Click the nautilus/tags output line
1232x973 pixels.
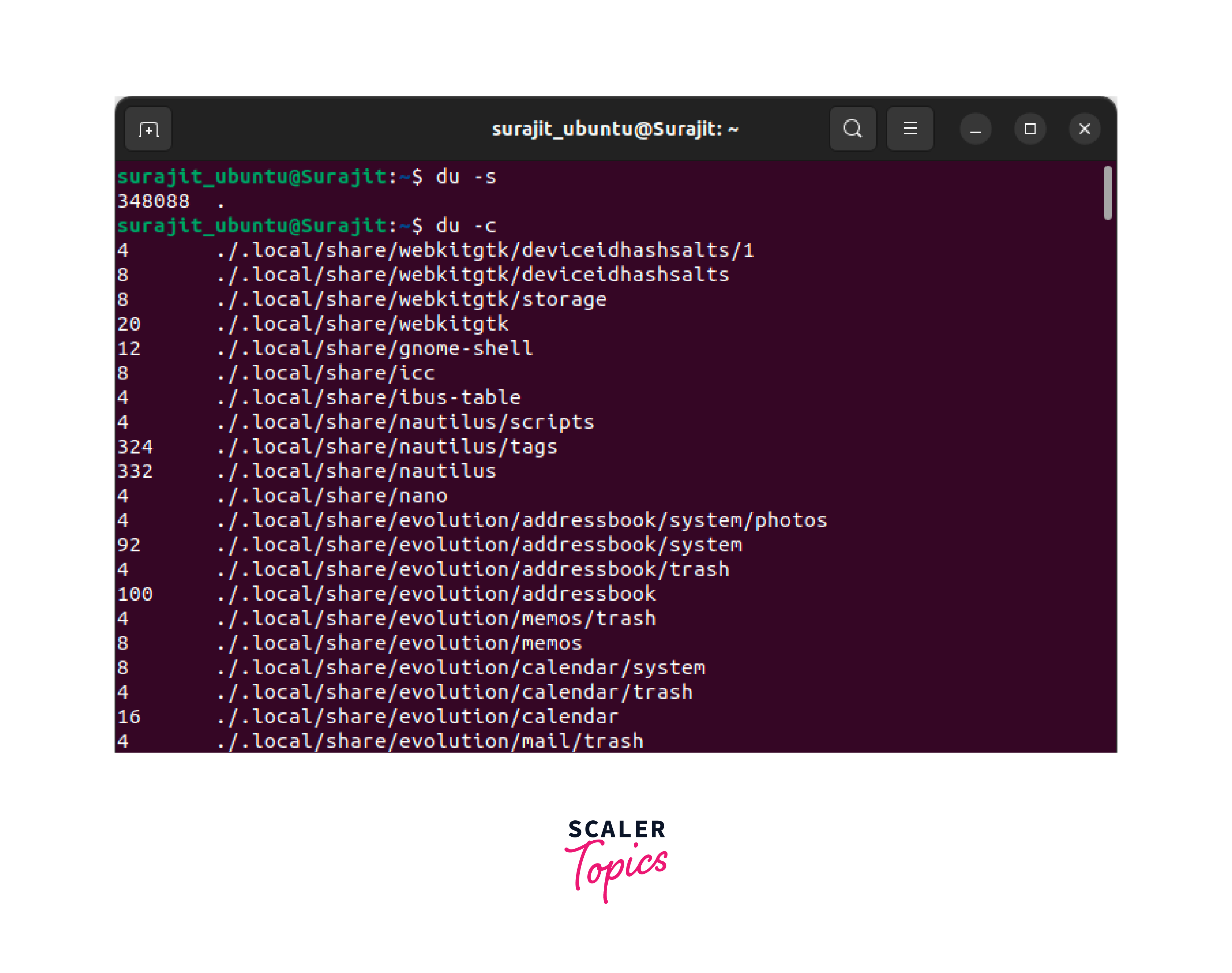[x=387, y=447]
